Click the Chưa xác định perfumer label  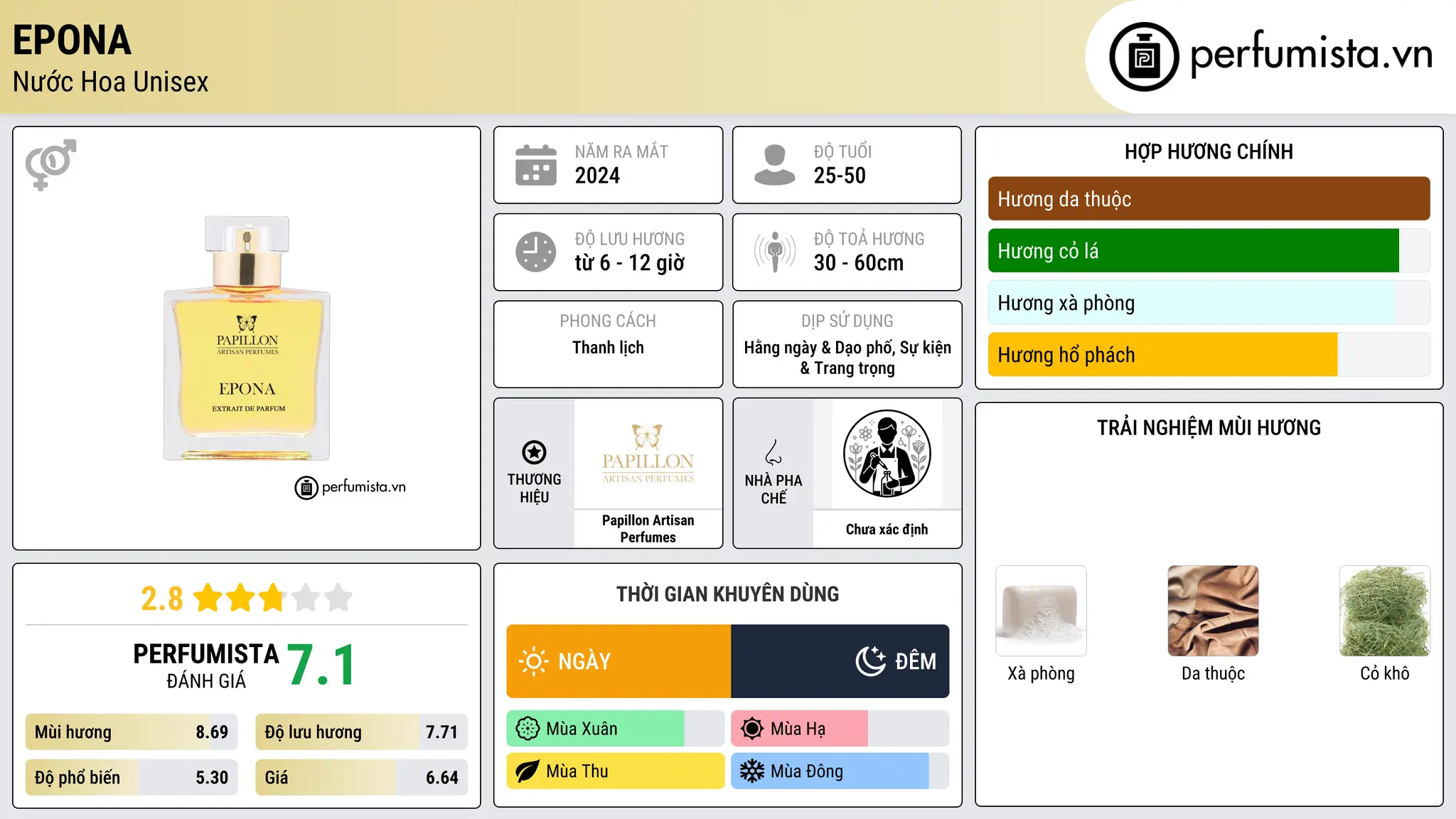pos(887,530)
